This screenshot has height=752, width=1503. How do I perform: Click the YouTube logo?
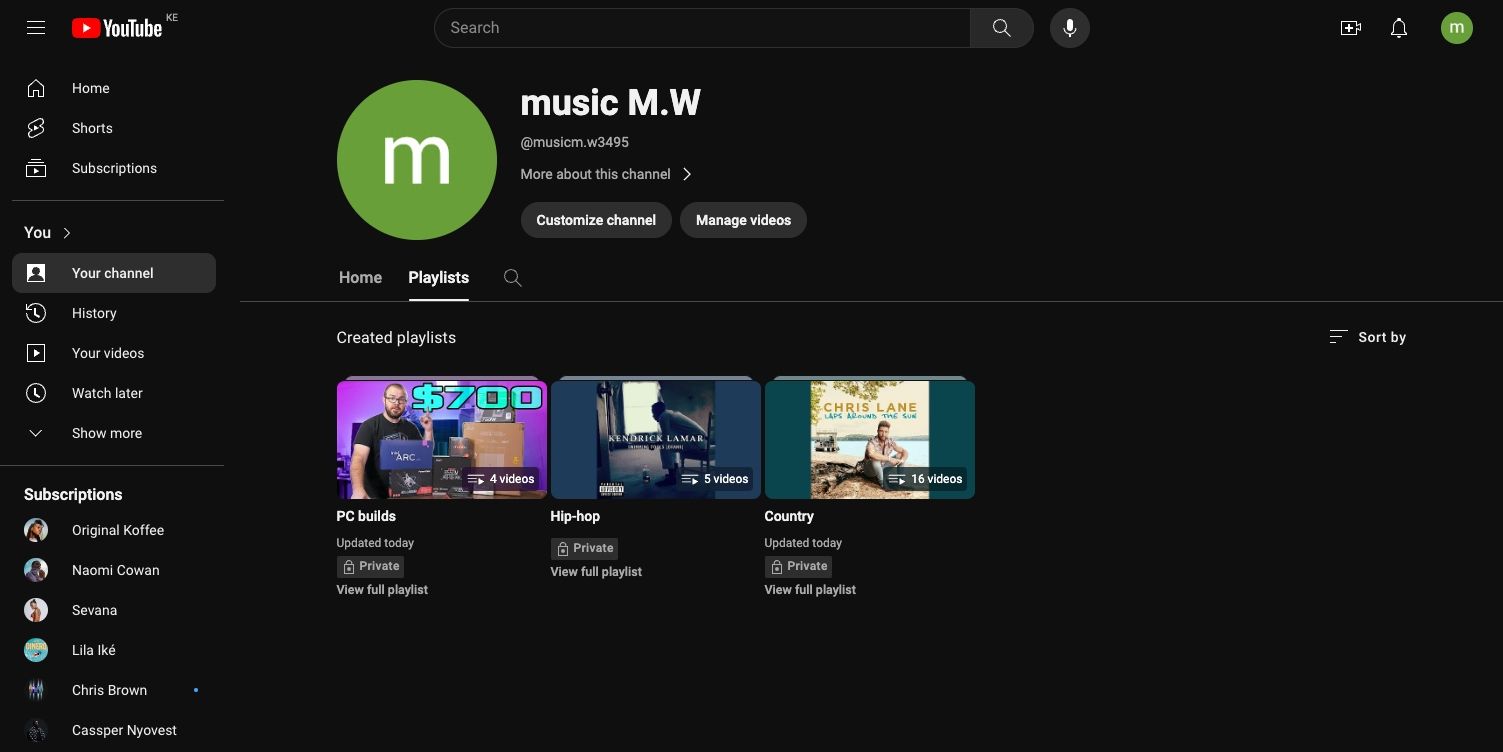point(117,27)
